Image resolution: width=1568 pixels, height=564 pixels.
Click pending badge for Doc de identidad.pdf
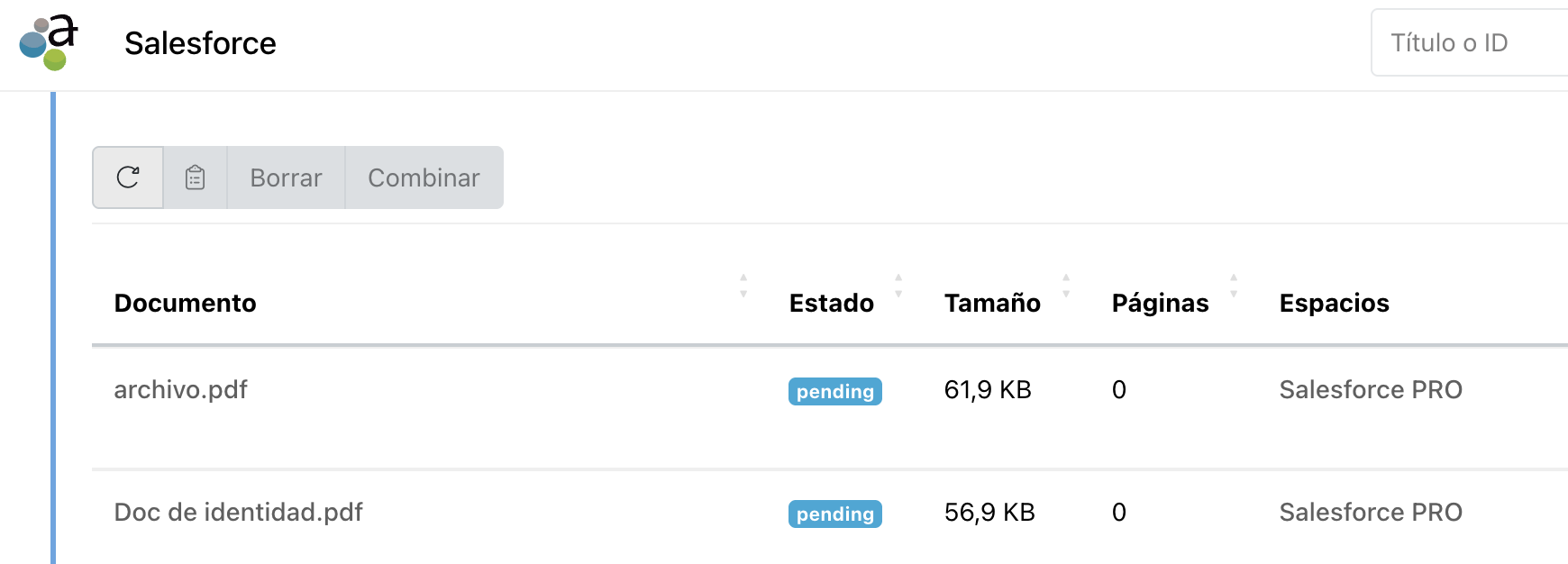(x=834, y=514)
